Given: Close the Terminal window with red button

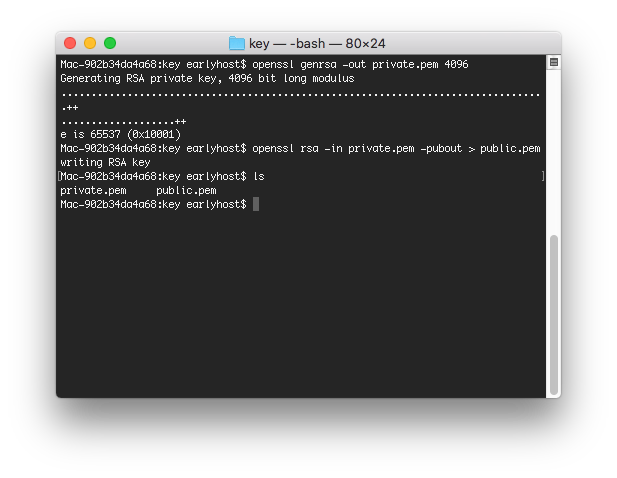Looking at the screenshot, I should (x=70, y=43).
